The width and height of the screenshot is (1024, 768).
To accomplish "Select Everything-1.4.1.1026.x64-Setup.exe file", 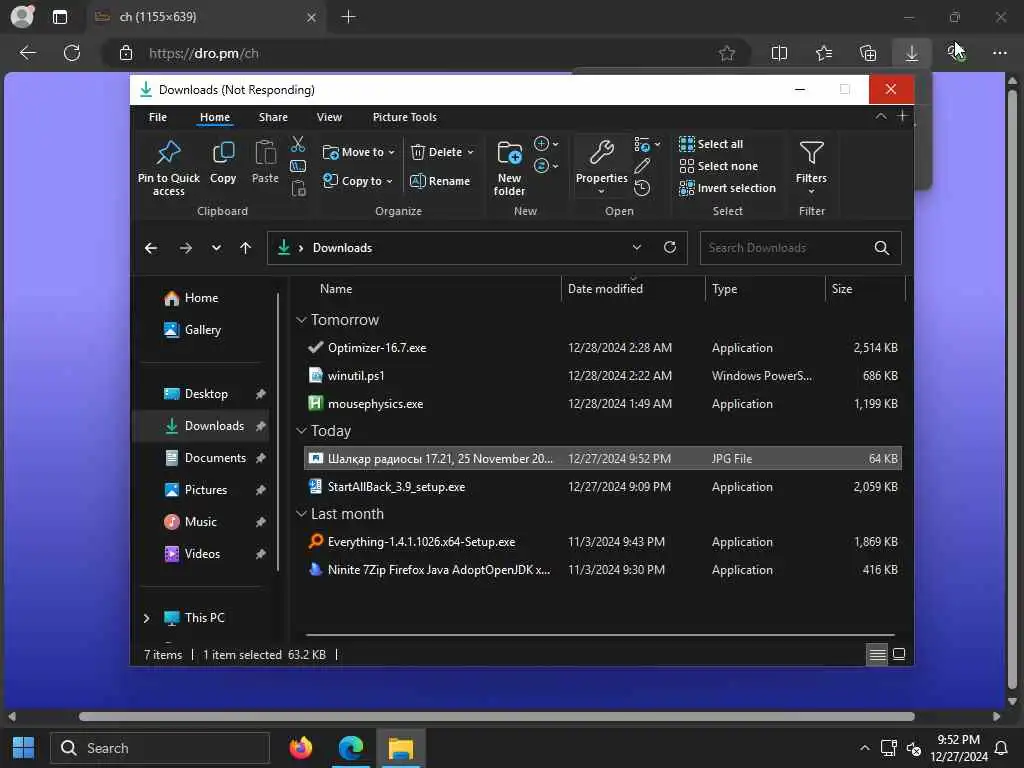I will coord(603,542).
